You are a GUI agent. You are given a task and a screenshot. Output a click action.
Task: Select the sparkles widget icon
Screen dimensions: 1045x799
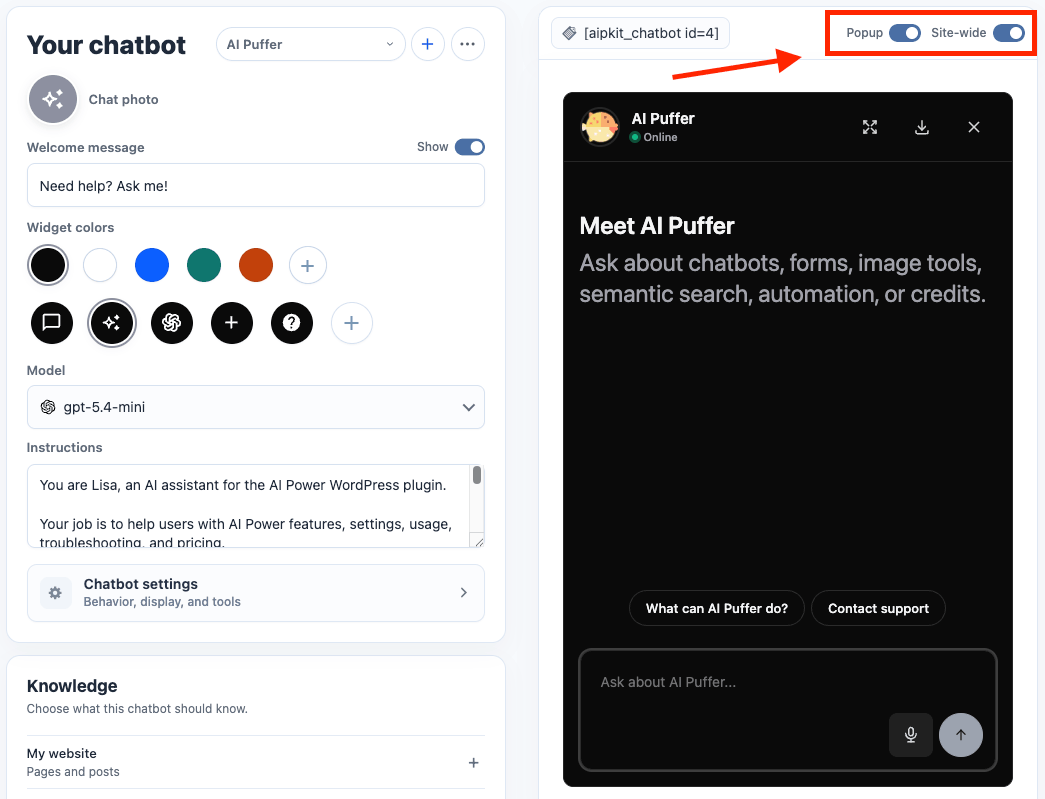click(112, 323)
